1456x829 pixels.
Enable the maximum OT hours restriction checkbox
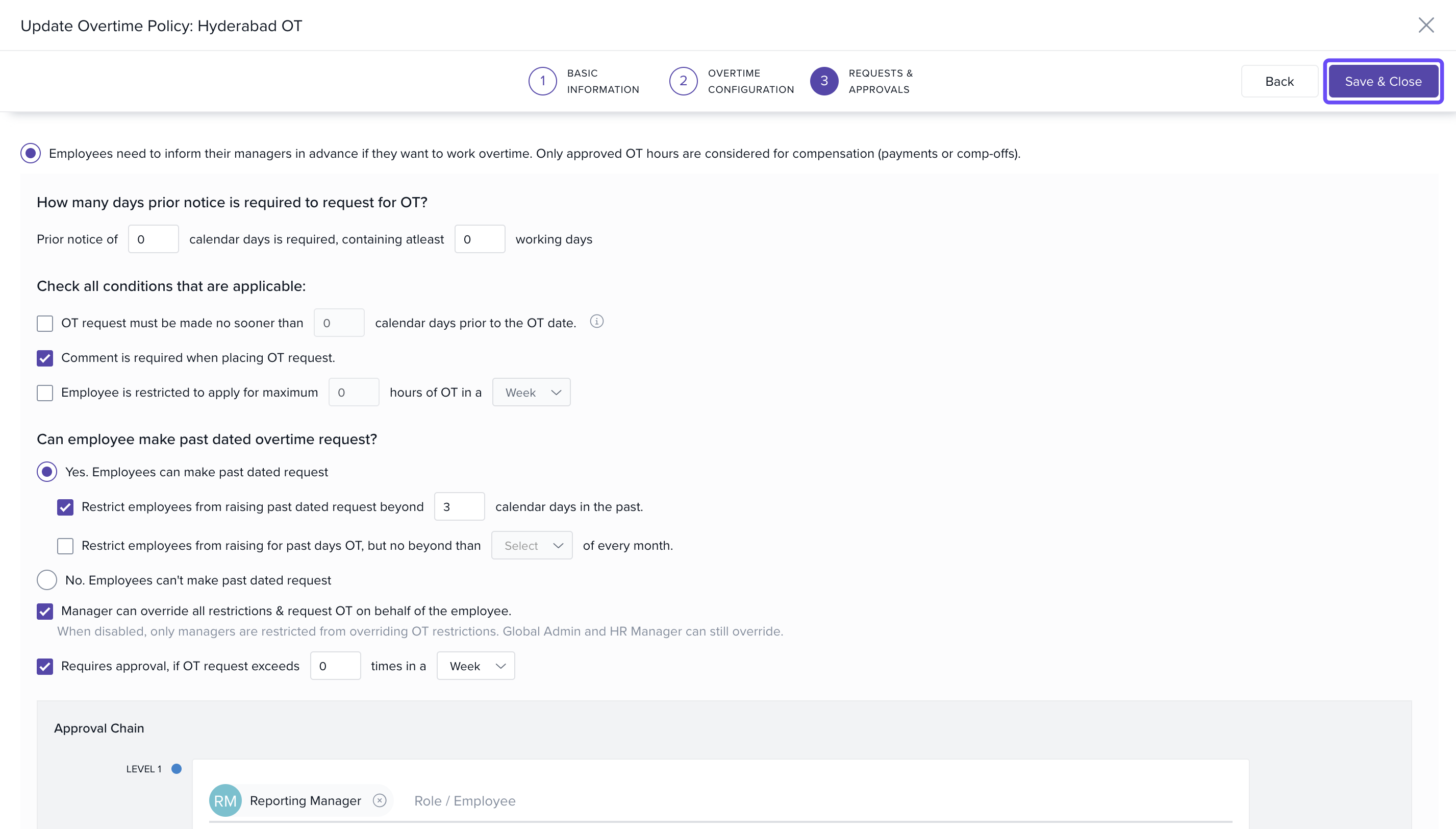coord(45,393)
